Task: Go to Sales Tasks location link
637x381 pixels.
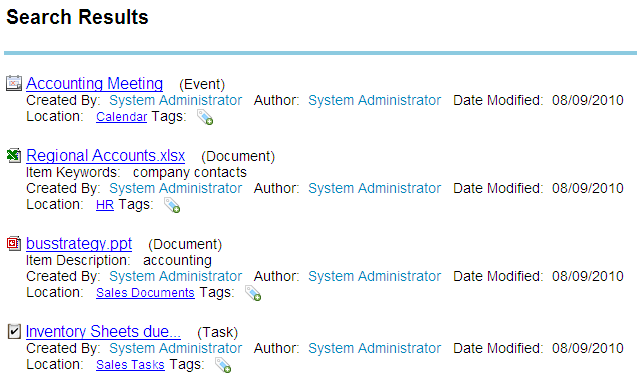Action: coord(130,365)
